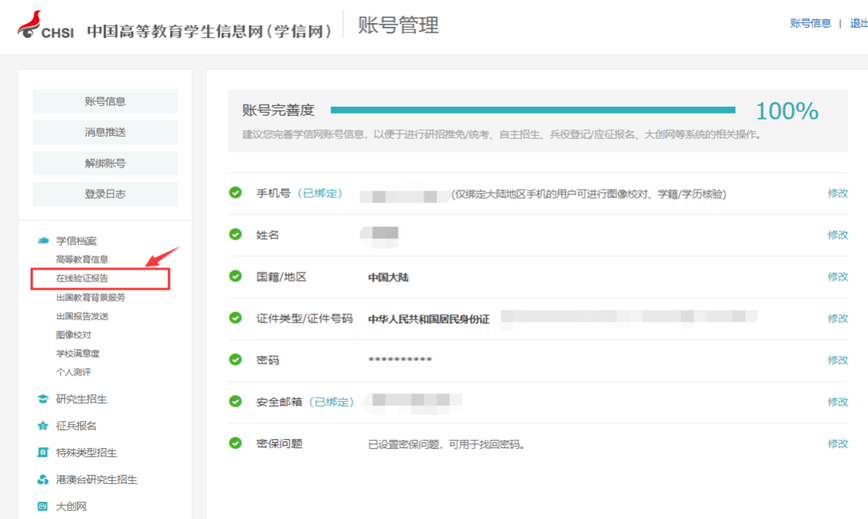The width and height of the screenshot is (868, 519).
Task: Click green checkmark beside 姓名
Action: click(x=235, y=234)
